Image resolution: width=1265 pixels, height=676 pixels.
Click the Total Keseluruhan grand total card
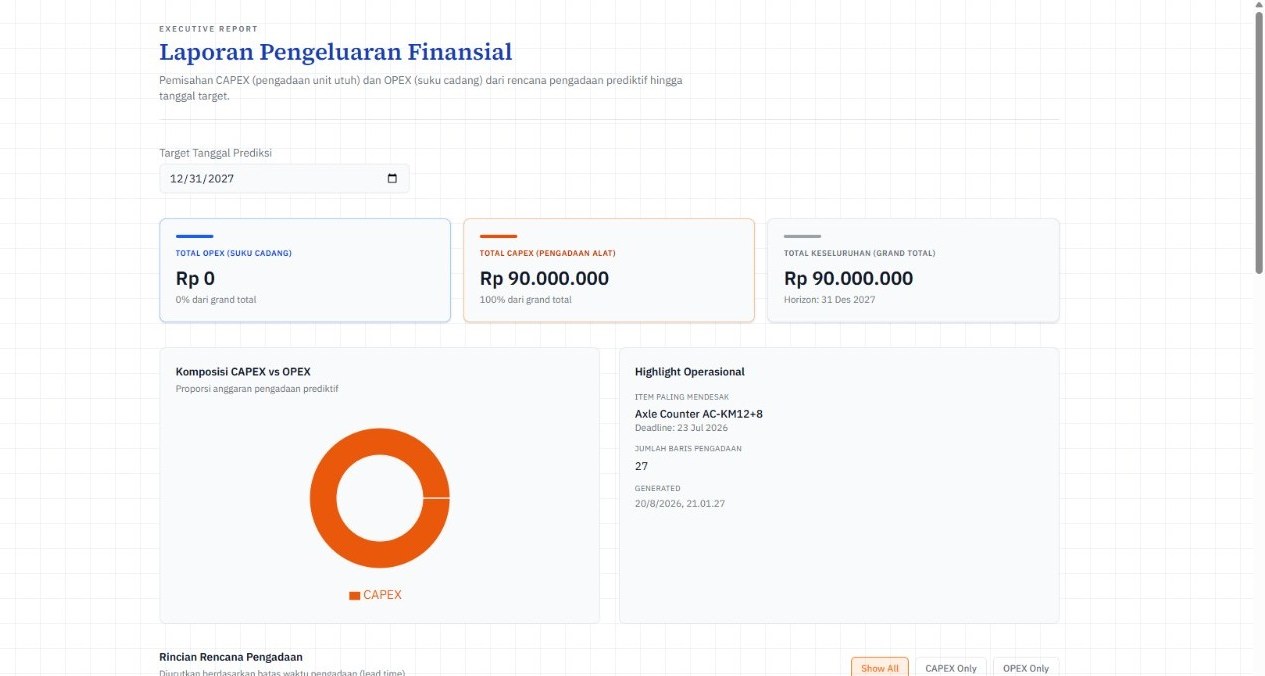coord(913,270)
